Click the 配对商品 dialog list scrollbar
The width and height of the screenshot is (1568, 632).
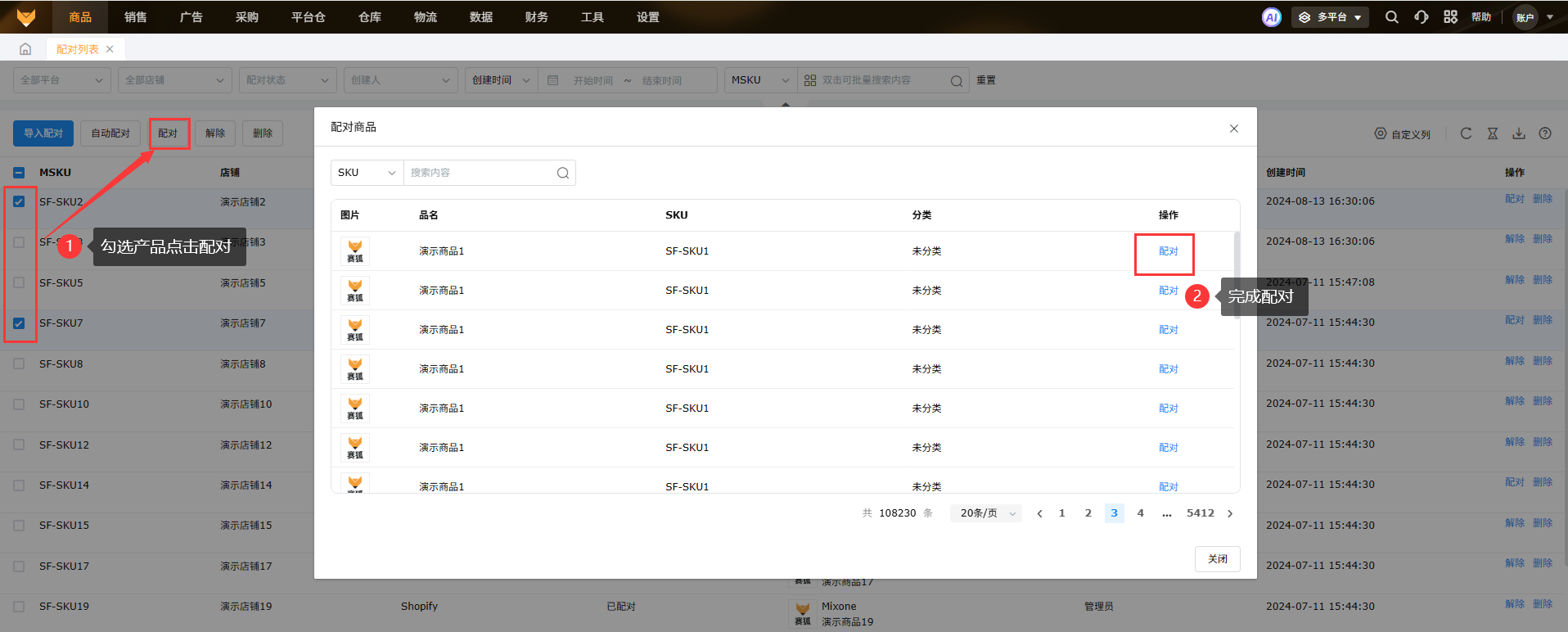point(1237,277)
